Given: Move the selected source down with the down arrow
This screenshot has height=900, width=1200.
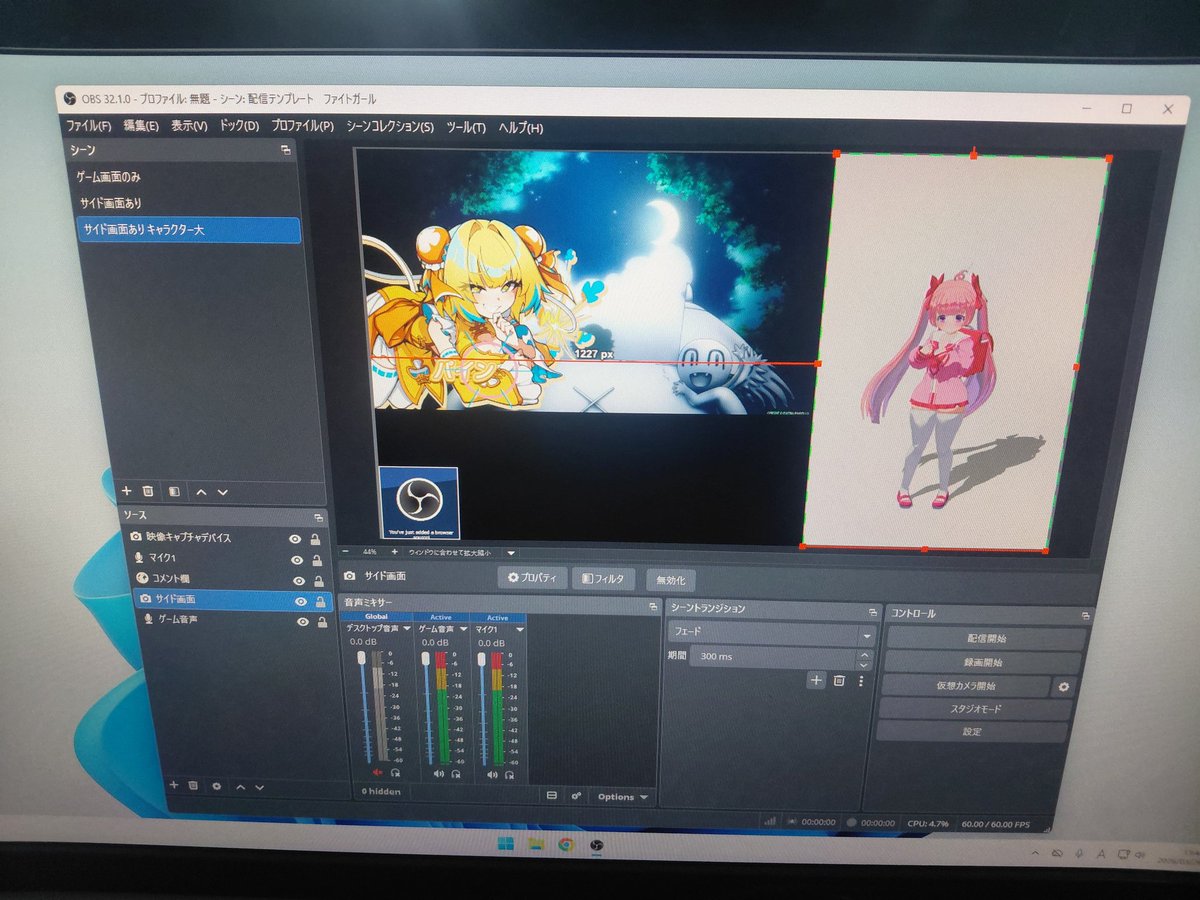Looking at the screenshot, I should click(259, 787).
